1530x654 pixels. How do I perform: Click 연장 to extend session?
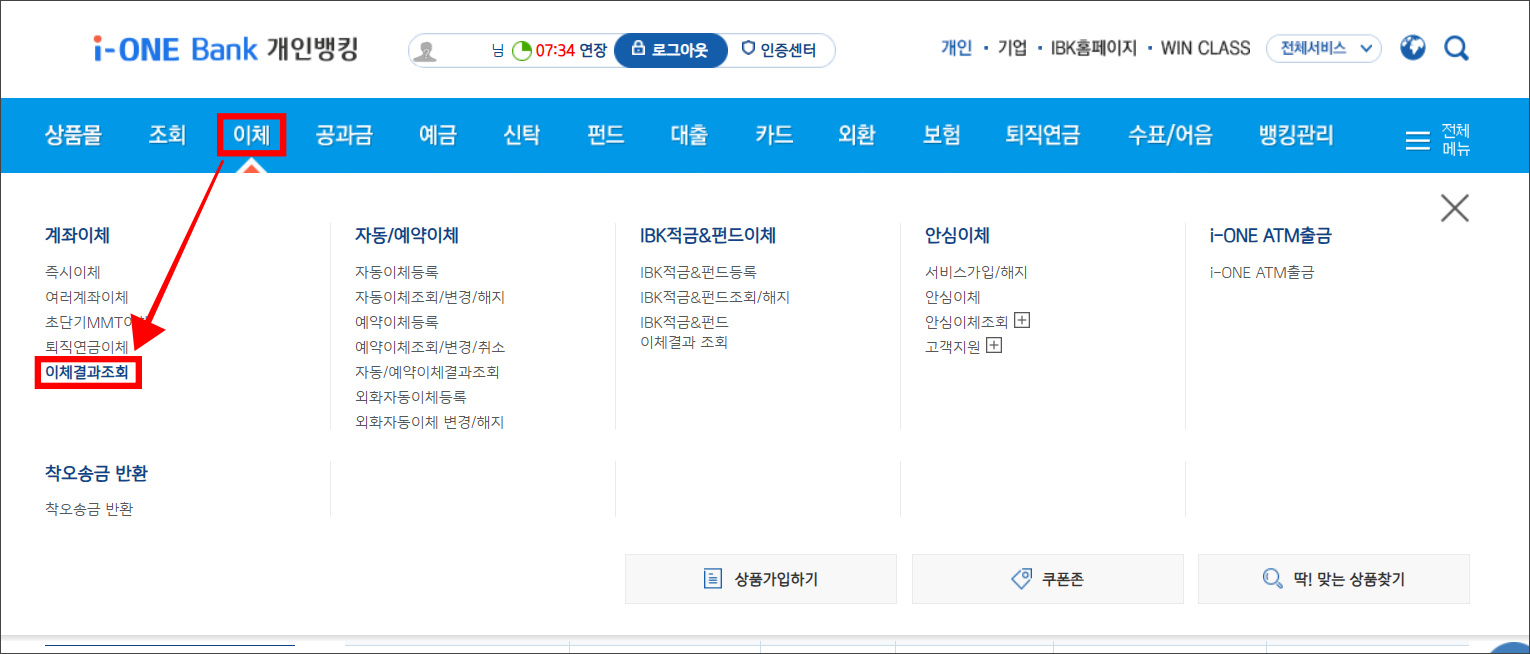(593, 50)
